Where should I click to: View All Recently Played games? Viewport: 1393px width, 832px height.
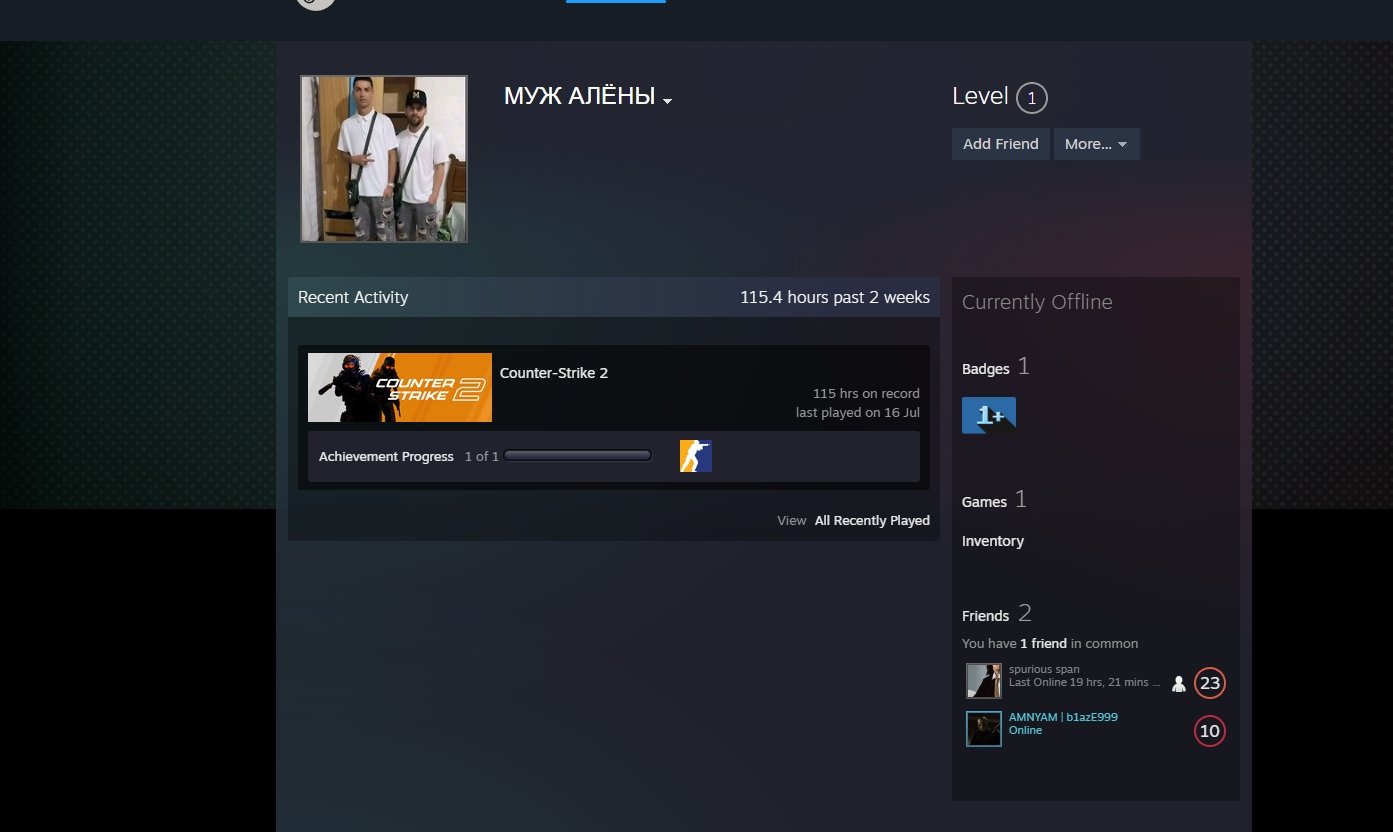[872, 520]
